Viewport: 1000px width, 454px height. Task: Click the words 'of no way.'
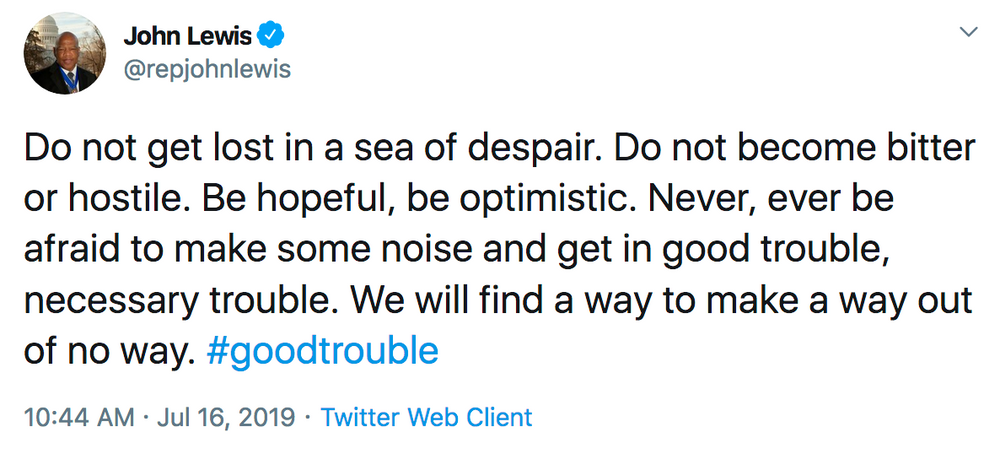105,351
